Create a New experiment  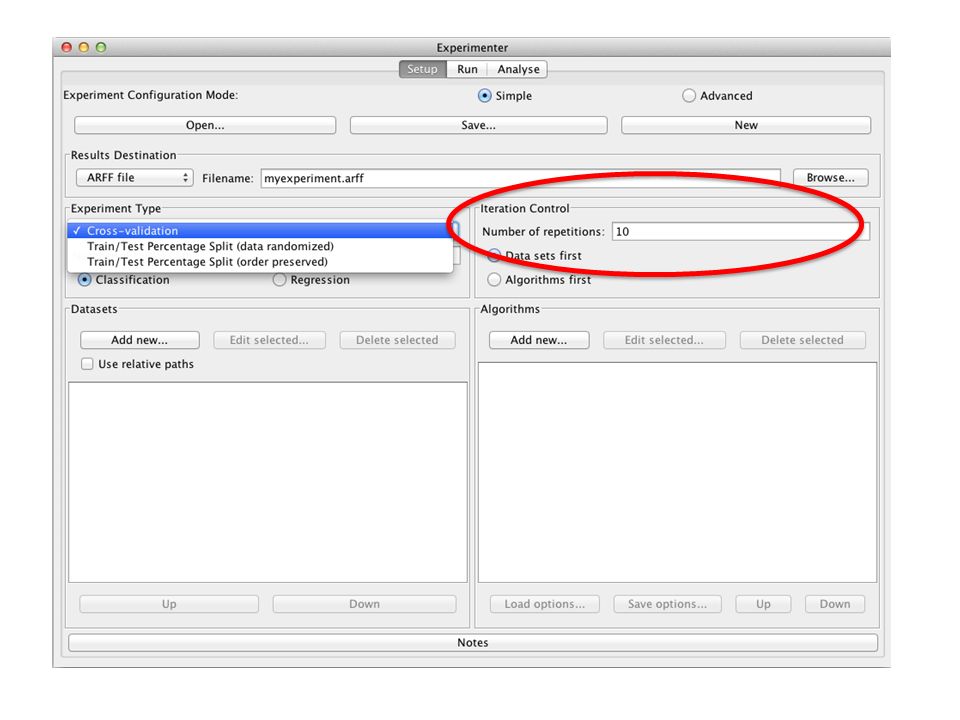pyautogui.click(x=746, y=125)
